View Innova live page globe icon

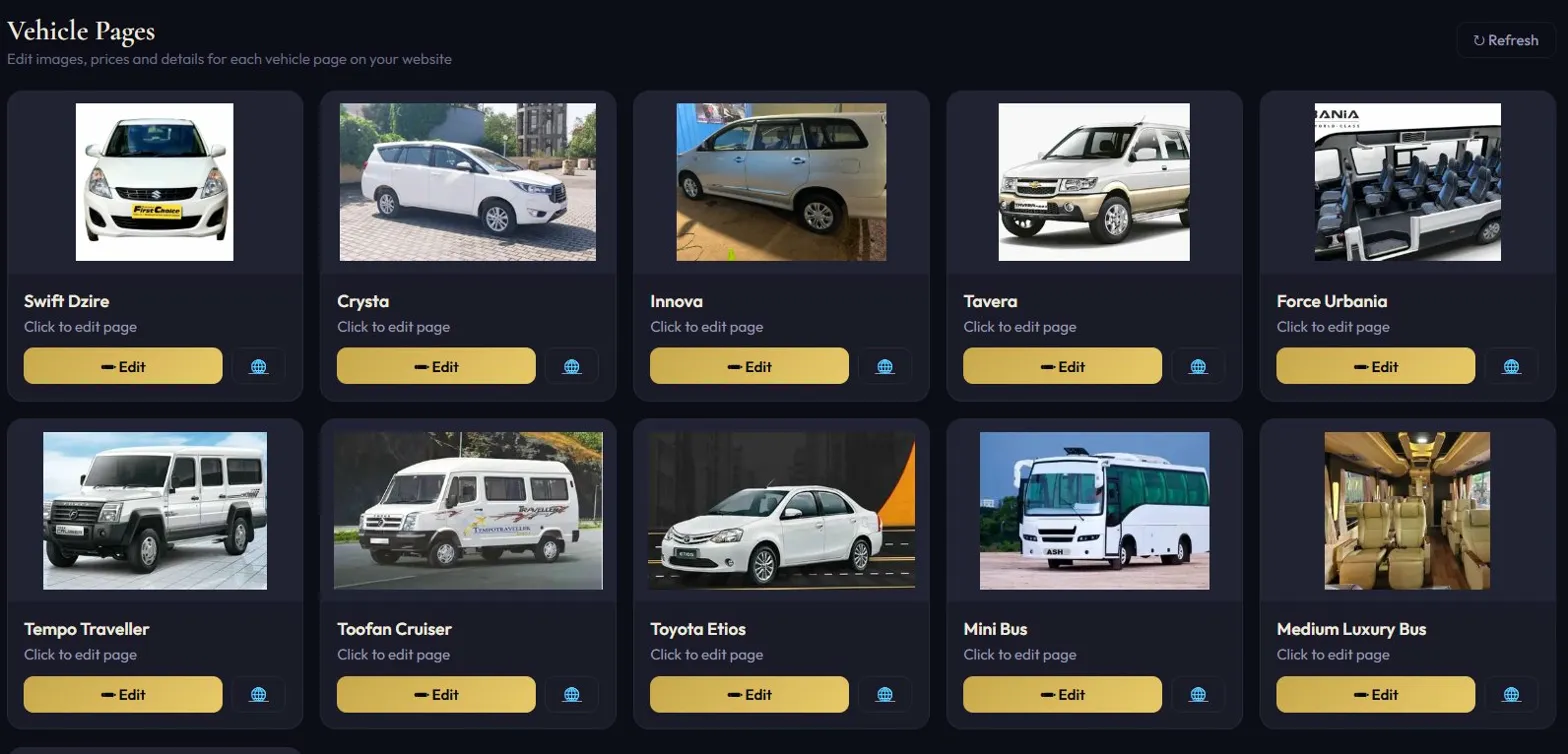pyautogui.click(x=885, y=366)
